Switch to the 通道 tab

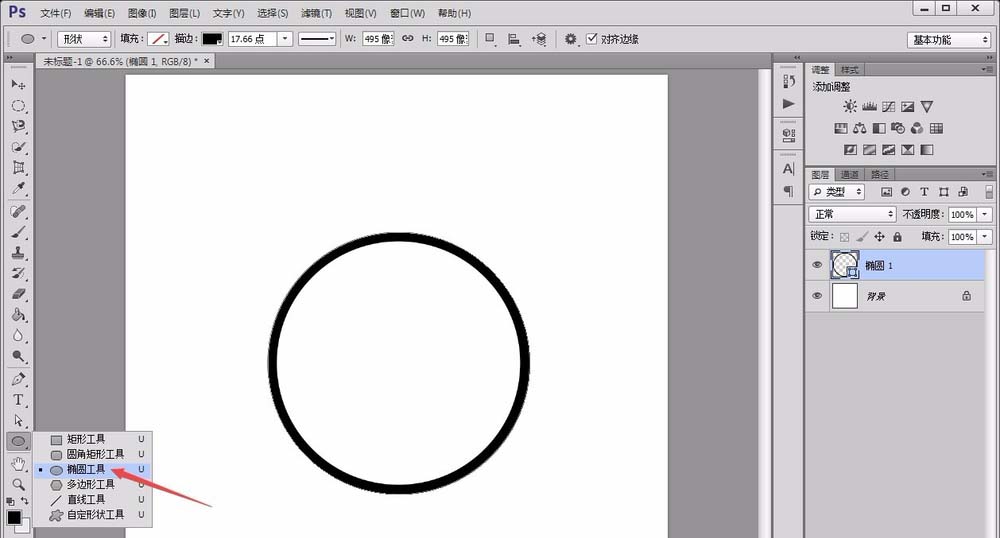(x=849, y=174)
